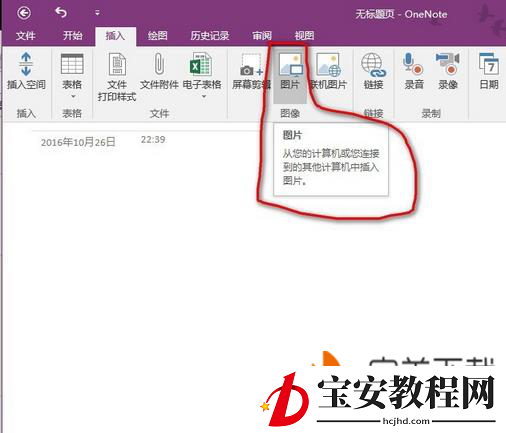506x433 pixels.
Task: Click the 屏幕剪辑 camera icon
Action: [x=251, y=64]
